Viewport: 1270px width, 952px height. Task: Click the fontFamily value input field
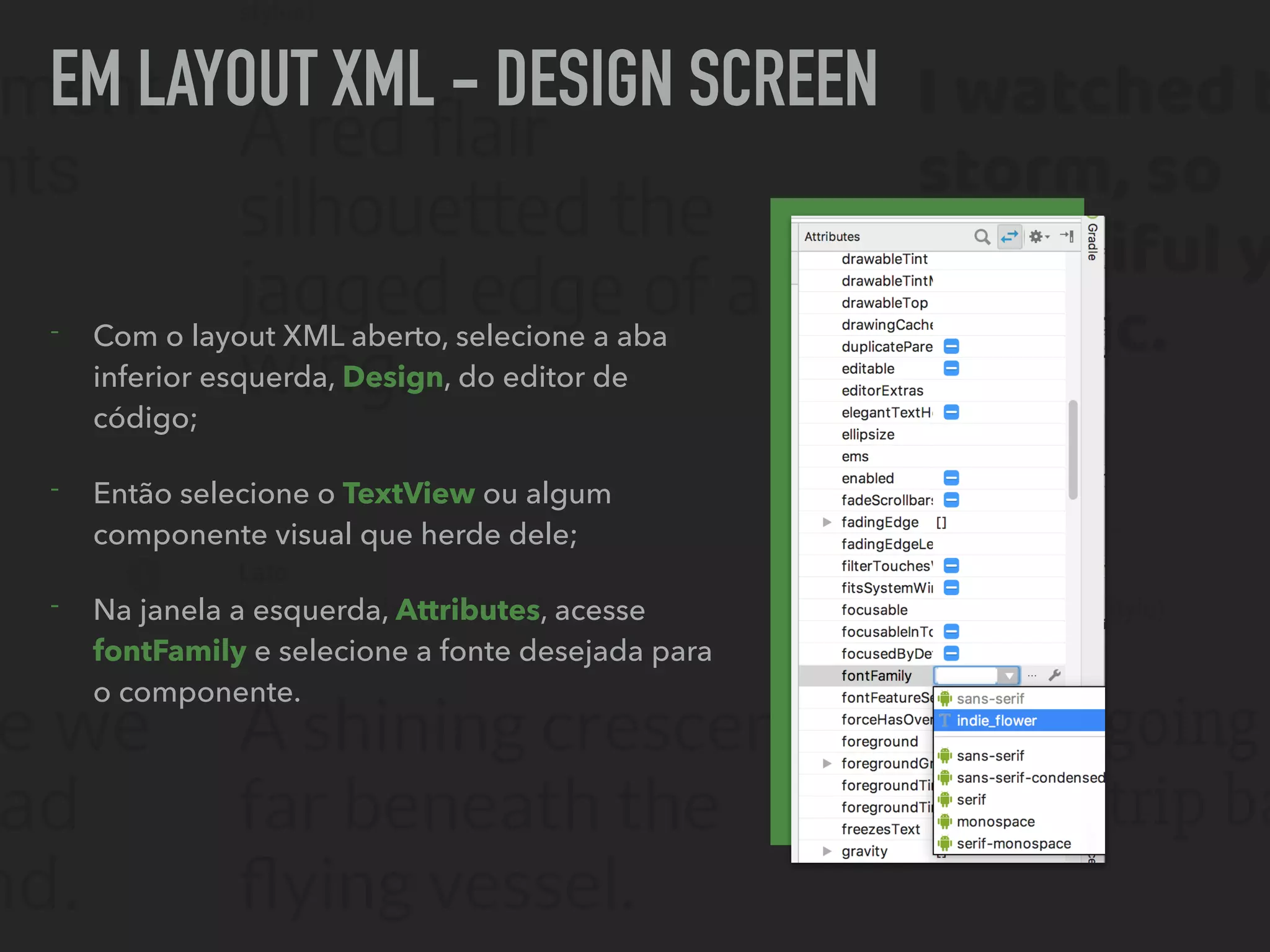point(966,676)
